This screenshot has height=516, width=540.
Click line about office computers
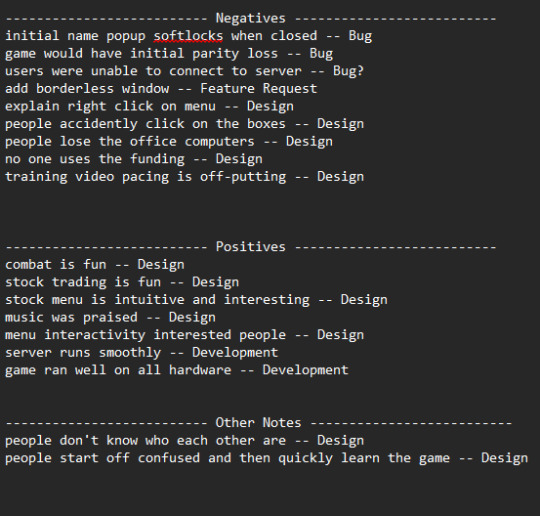pyautogui.click(x=169, y=142)
